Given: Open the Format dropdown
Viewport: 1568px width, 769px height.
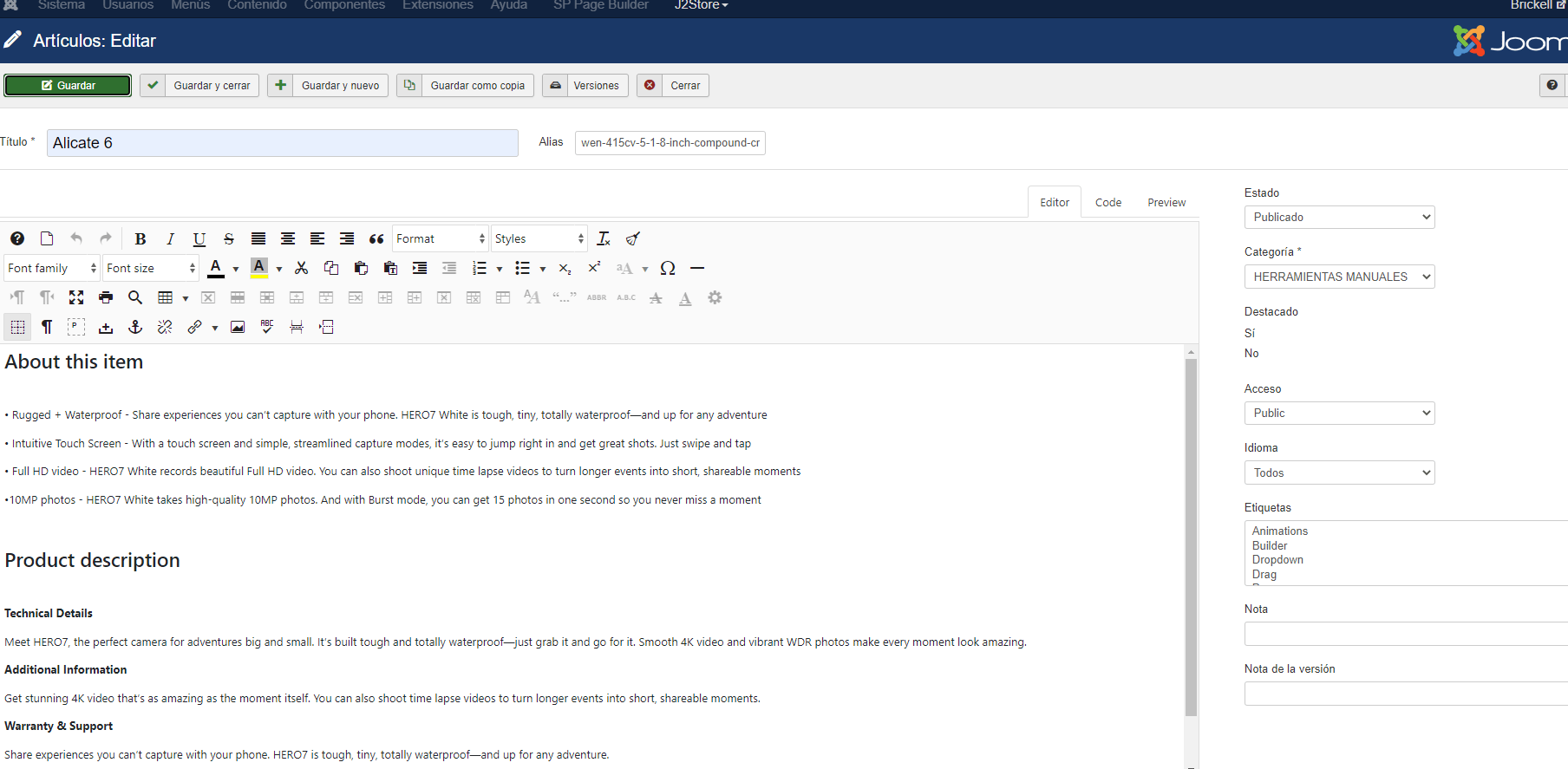Looking at the screenshot, I should click(441, 238).
